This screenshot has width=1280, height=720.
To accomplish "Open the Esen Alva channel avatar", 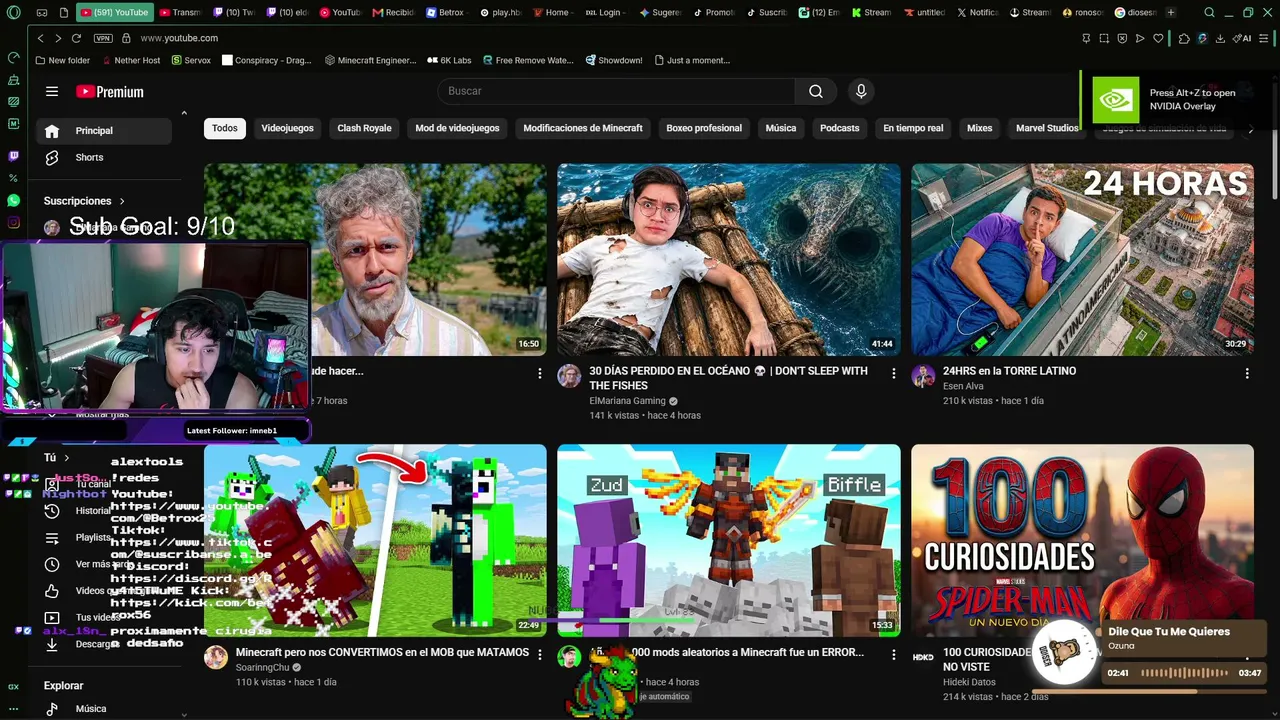I will tap(923, 376).
